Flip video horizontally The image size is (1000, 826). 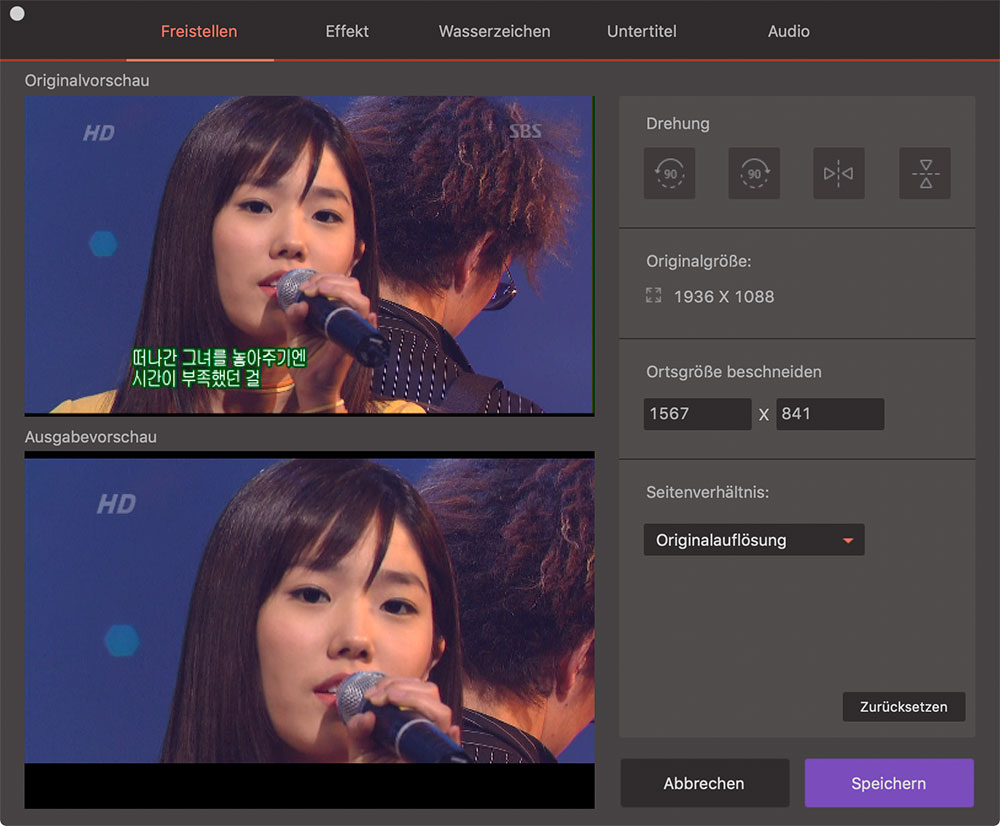(839, 173)
